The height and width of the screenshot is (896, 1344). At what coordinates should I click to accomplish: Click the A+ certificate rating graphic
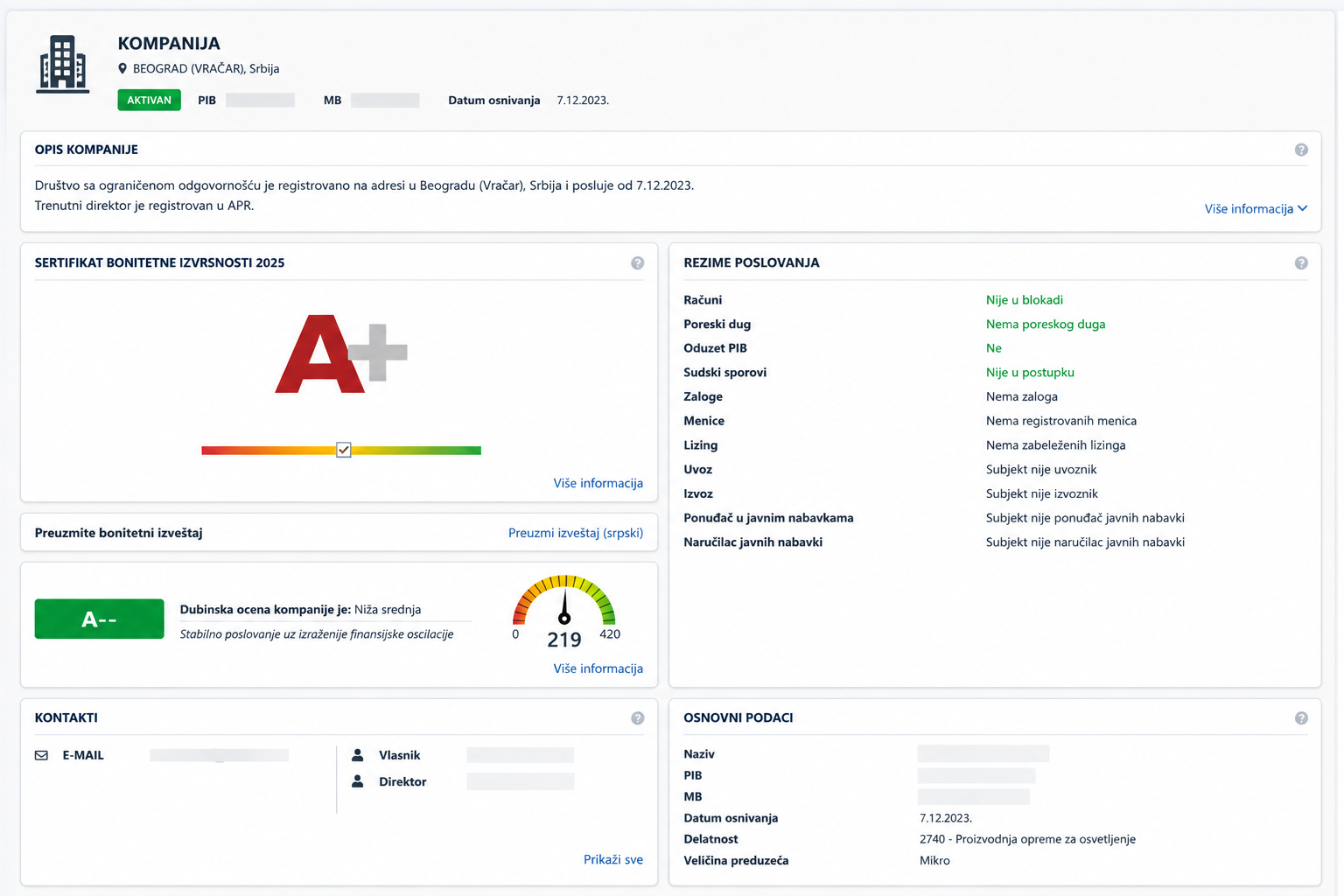(x=341, y=354)
